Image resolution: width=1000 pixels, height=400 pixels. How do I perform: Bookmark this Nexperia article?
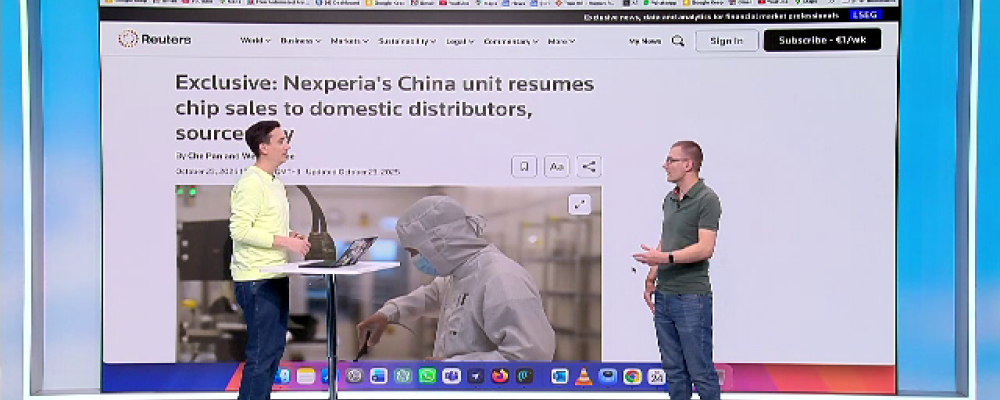(x=524, y=167)
